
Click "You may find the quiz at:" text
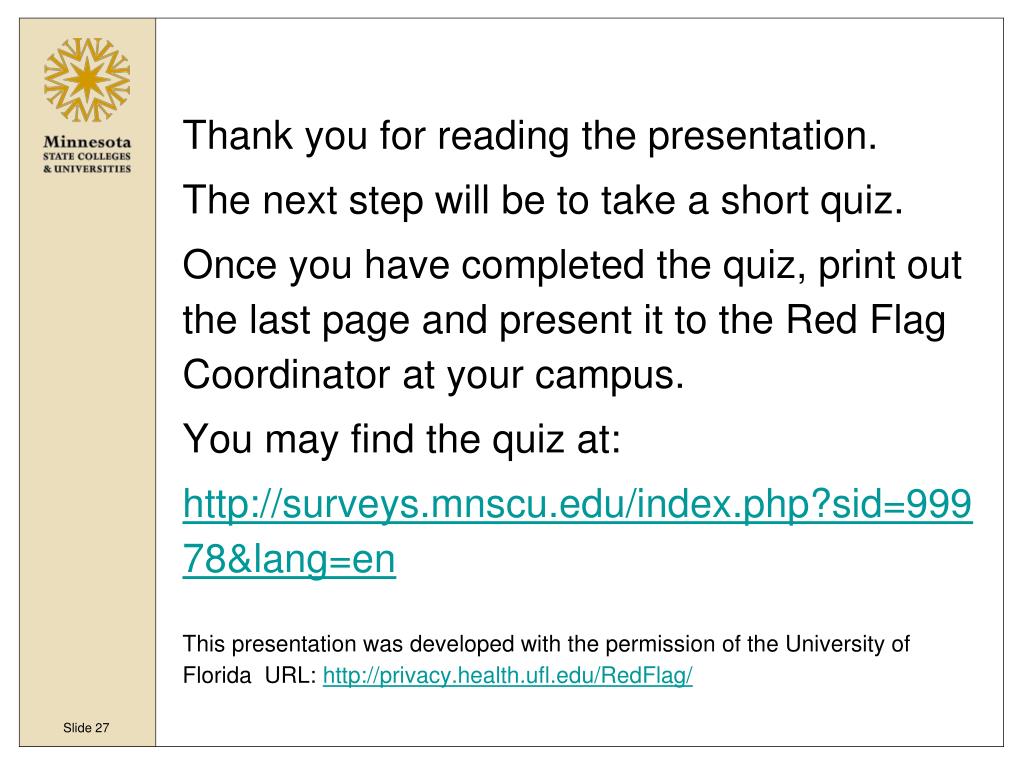pos(402,439)
